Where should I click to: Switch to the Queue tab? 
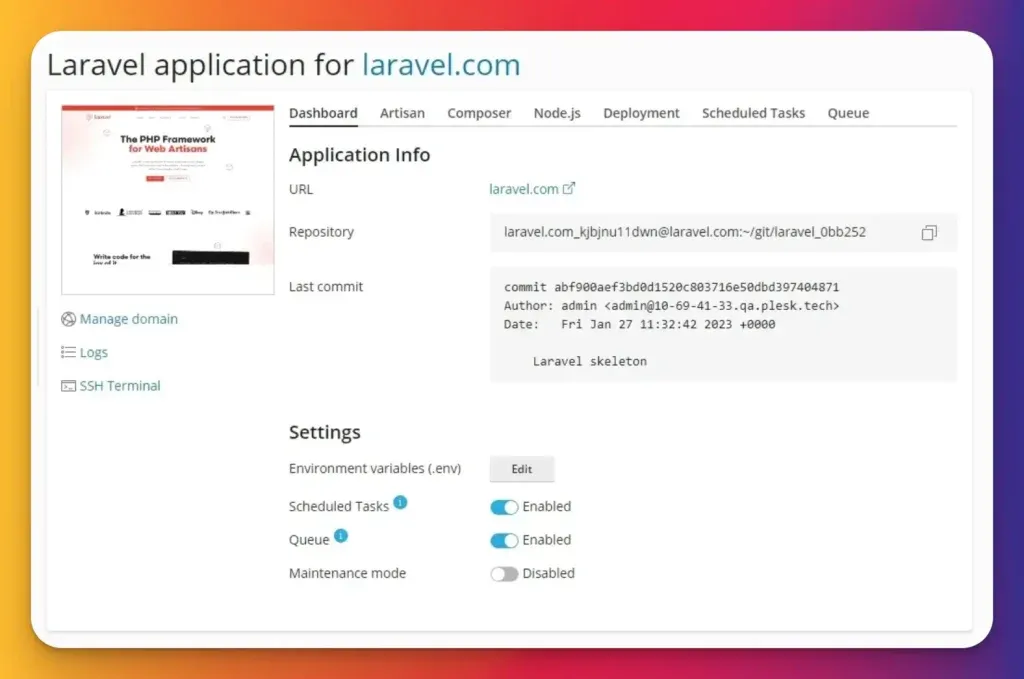click(848, 113)
